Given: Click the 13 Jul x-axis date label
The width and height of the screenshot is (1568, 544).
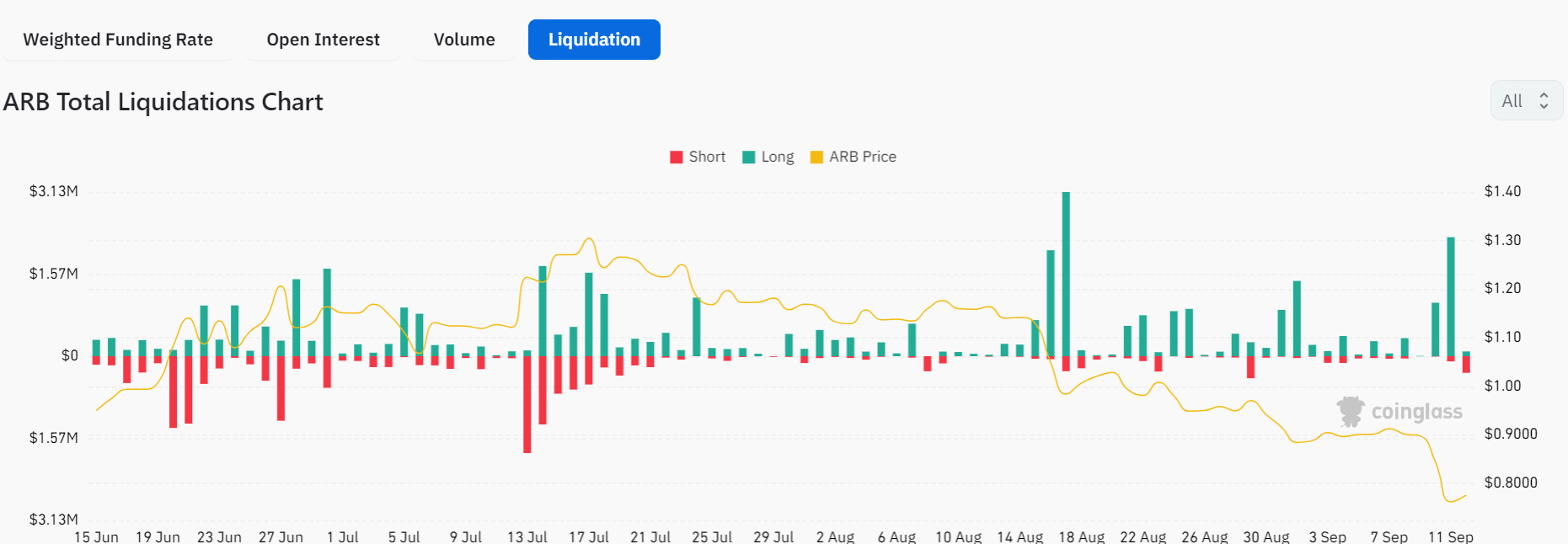Looking at the screenshot, I should (527, 536).
